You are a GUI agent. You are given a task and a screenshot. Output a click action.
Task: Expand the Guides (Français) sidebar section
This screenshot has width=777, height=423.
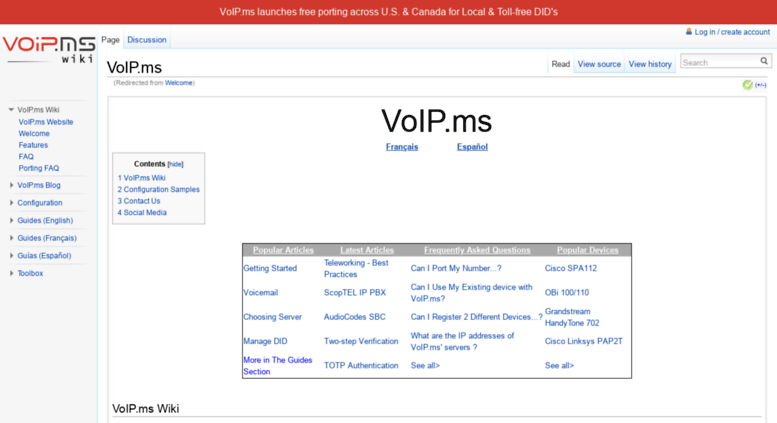click(x=11, y=238)
